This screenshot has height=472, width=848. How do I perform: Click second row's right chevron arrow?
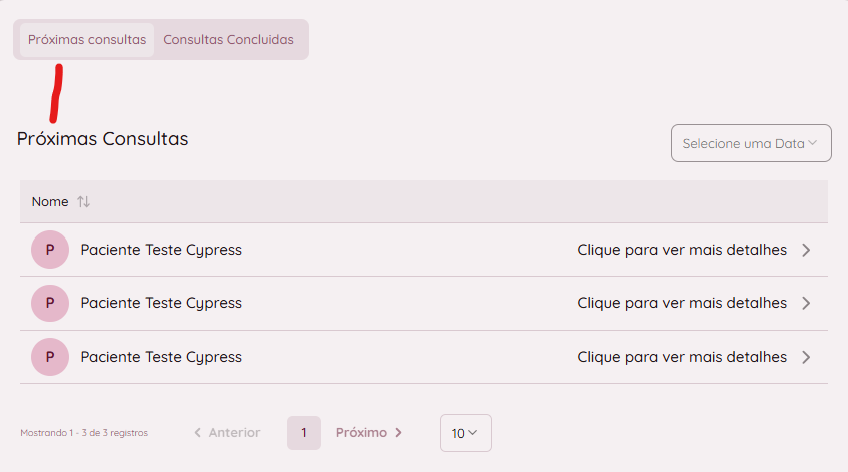[807, 303]
